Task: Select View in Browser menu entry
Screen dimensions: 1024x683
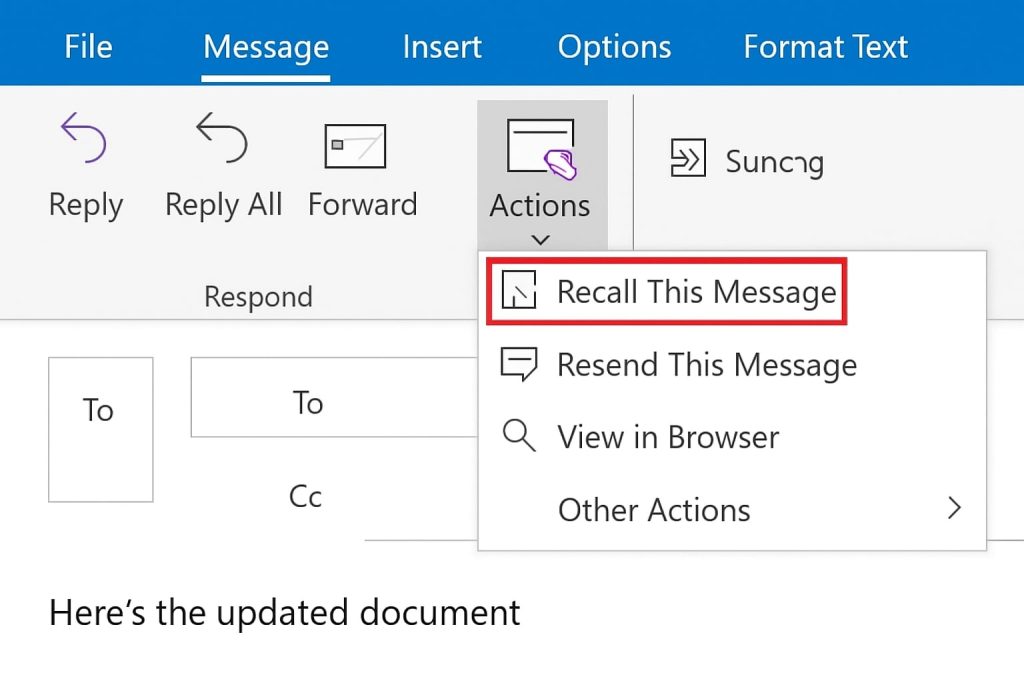Action: (668, 436)
